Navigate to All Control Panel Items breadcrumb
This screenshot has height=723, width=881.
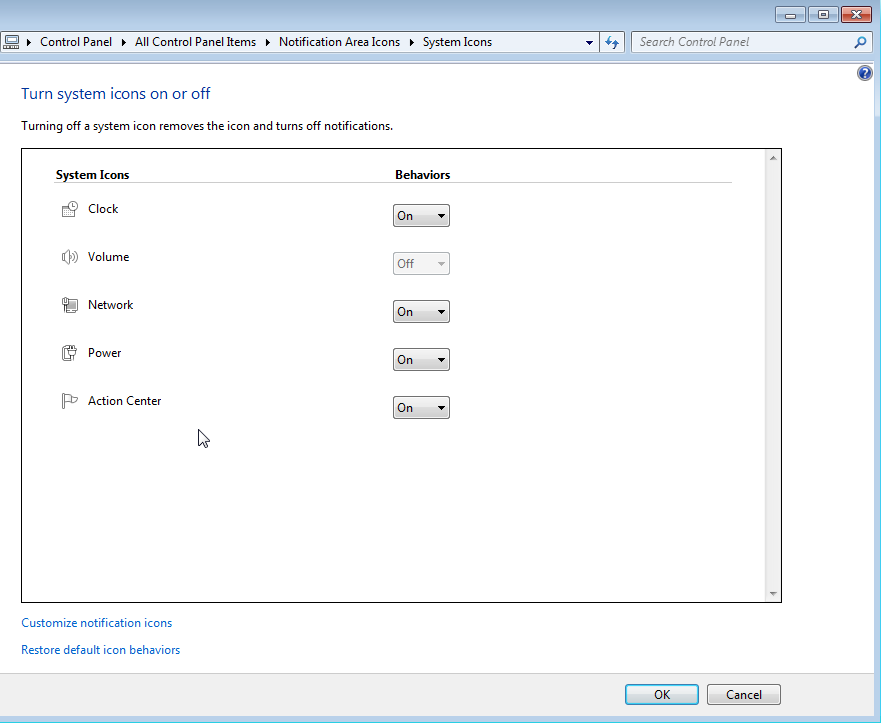pyautogui.click(x=195, y=42)
